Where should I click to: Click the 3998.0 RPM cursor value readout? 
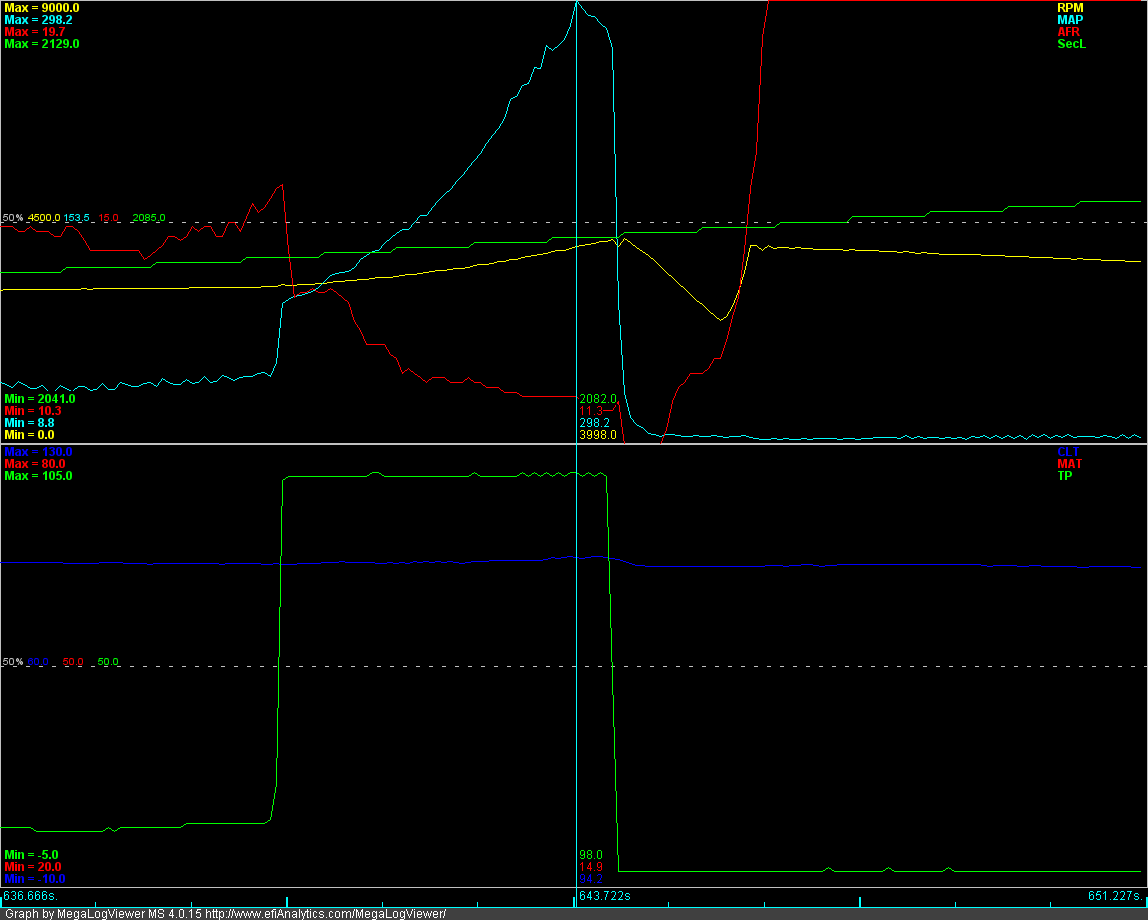pos(597,435)
